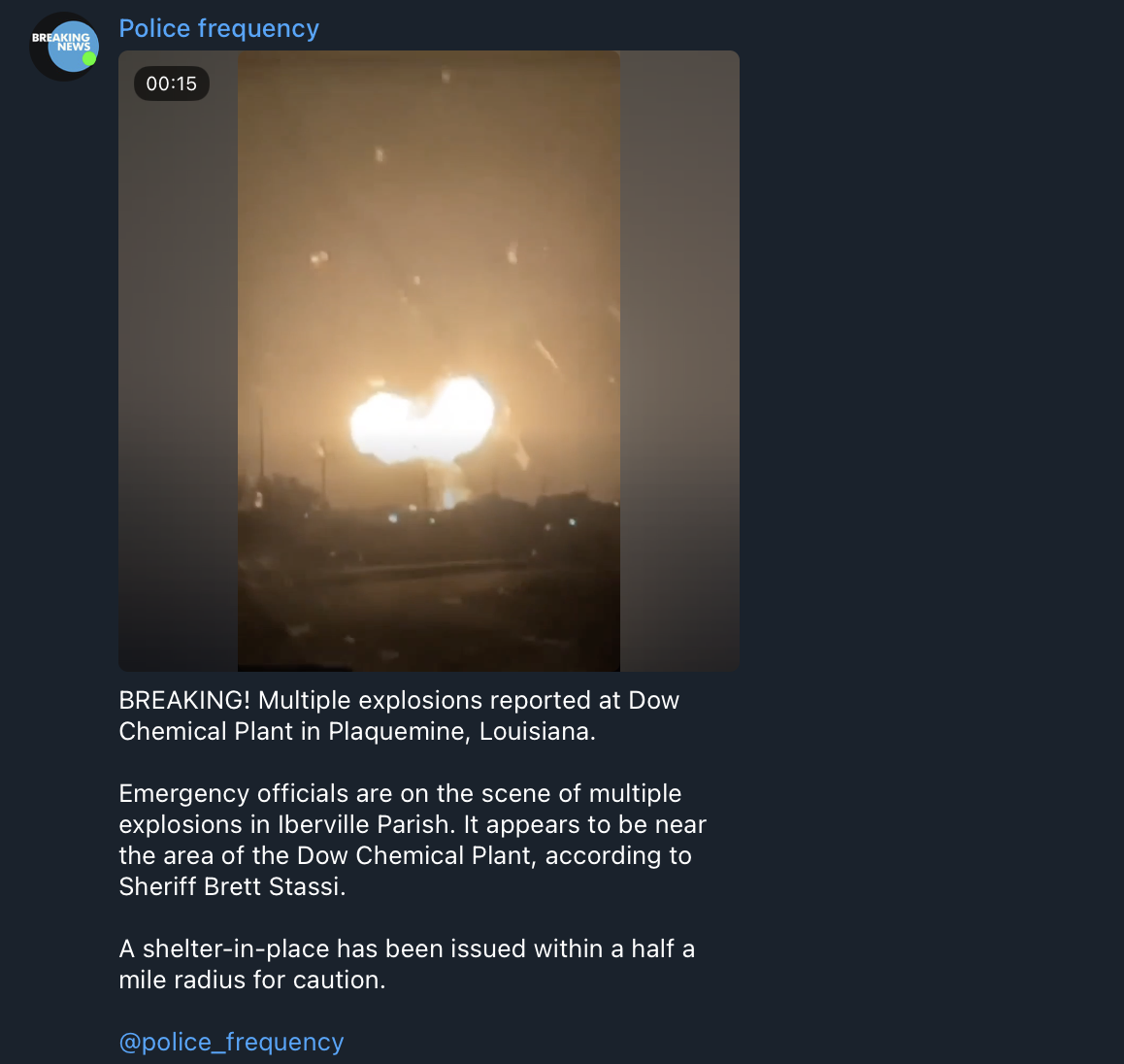1124x1064 pixels.
Task: Click the blue circle in the avatar logo
Action: pyautogui.click(x=73, y=47)
